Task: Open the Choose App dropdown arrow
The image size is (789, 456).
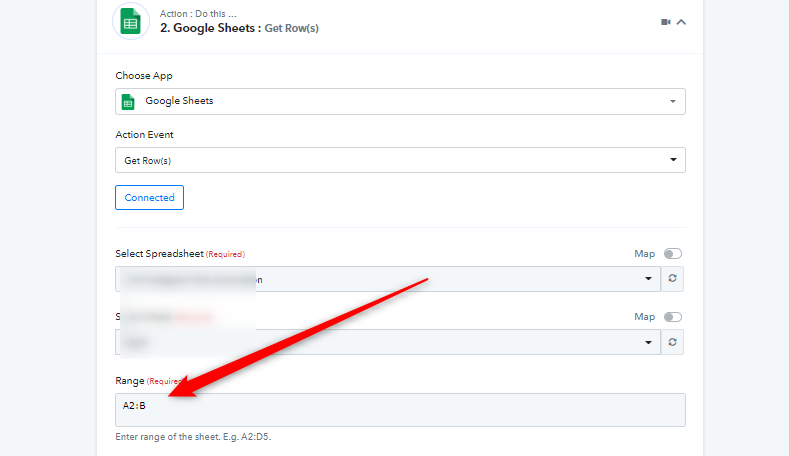Action: pyautogui.click(x=673, y=101)
